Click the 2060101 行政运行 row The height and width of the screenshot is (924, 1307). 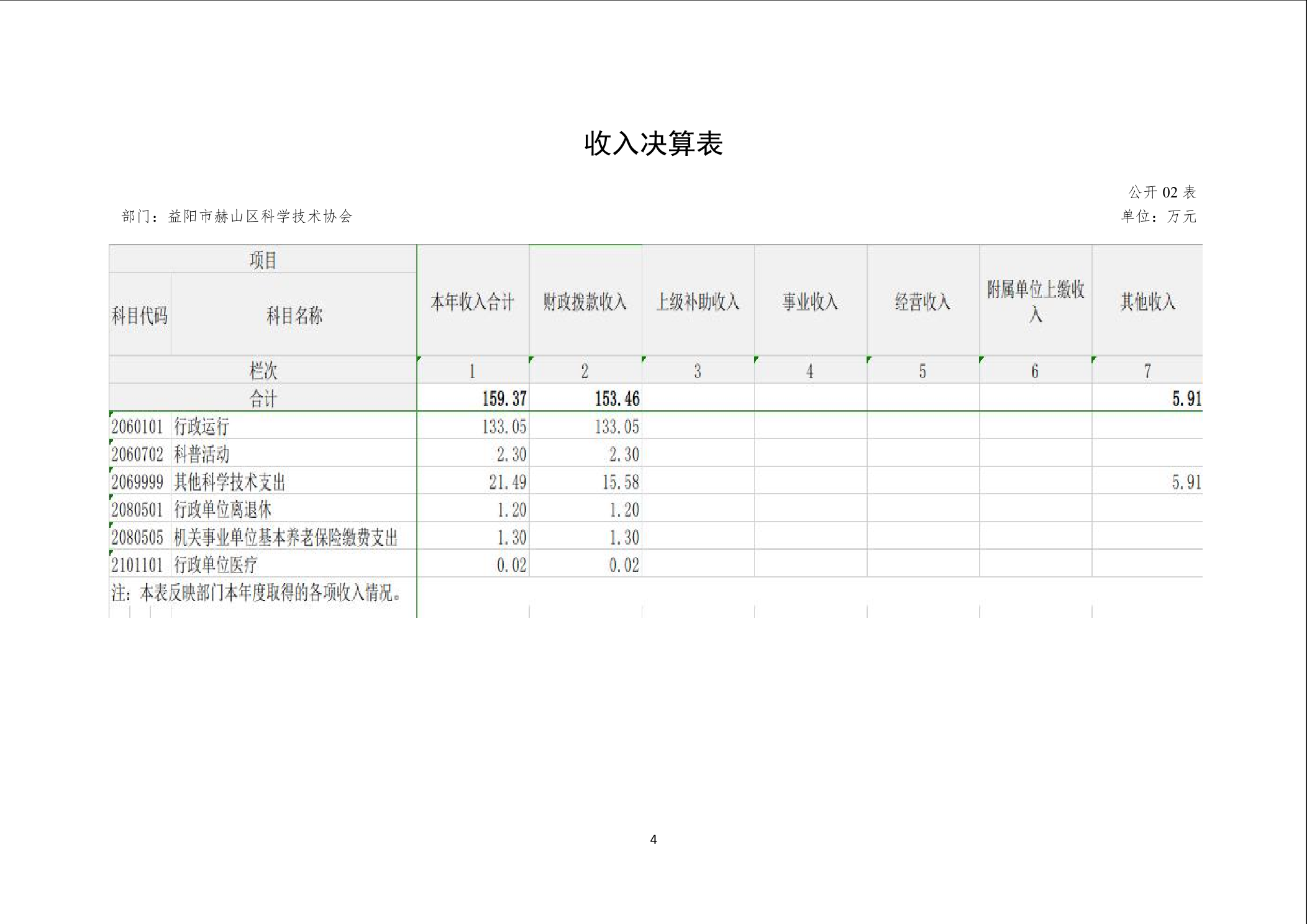(x=201, y=427)
